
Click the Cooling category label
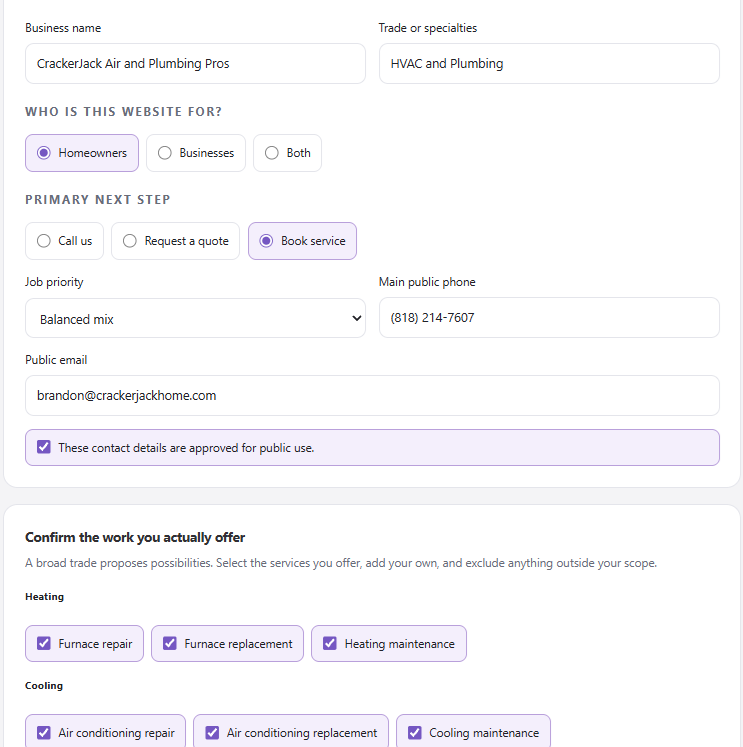(x=44, y=686)
